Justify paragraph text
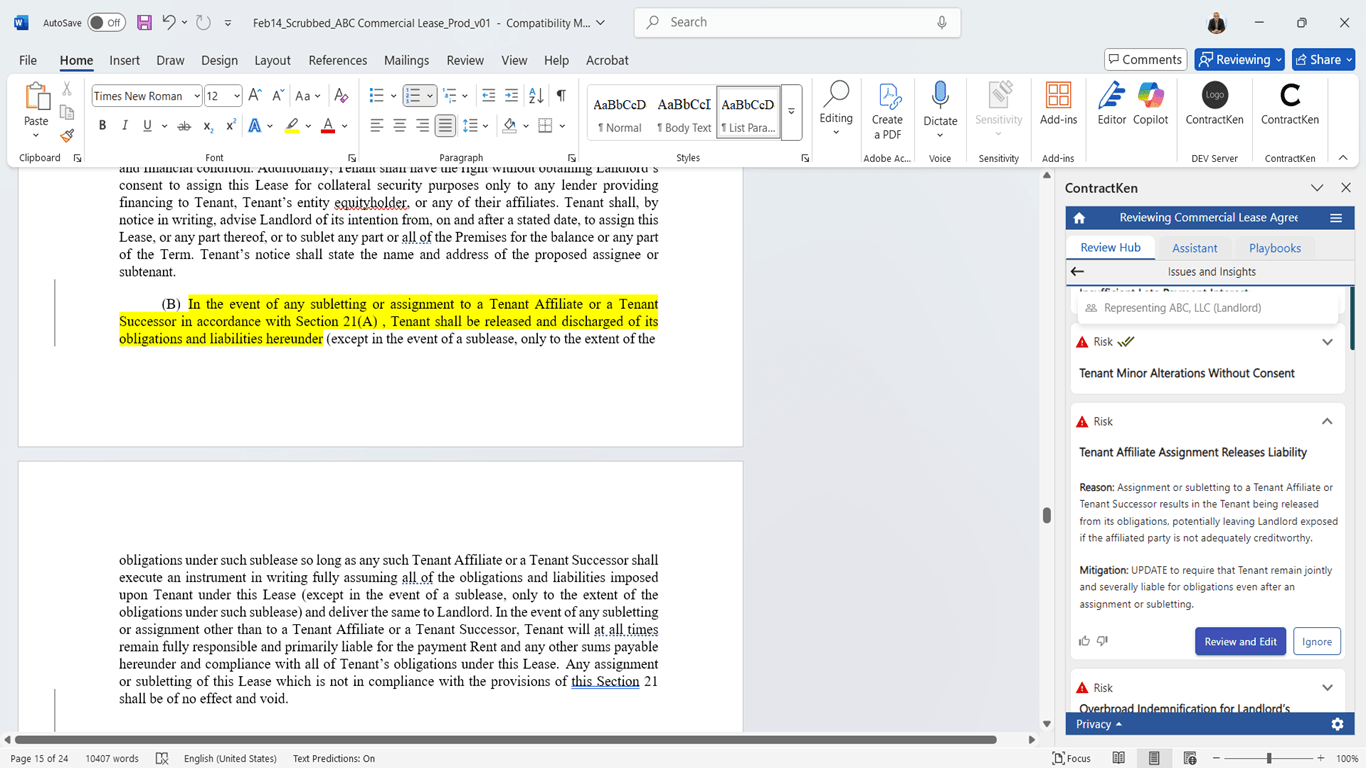This screenshot has height=768, width=1366. pos(445,126)
